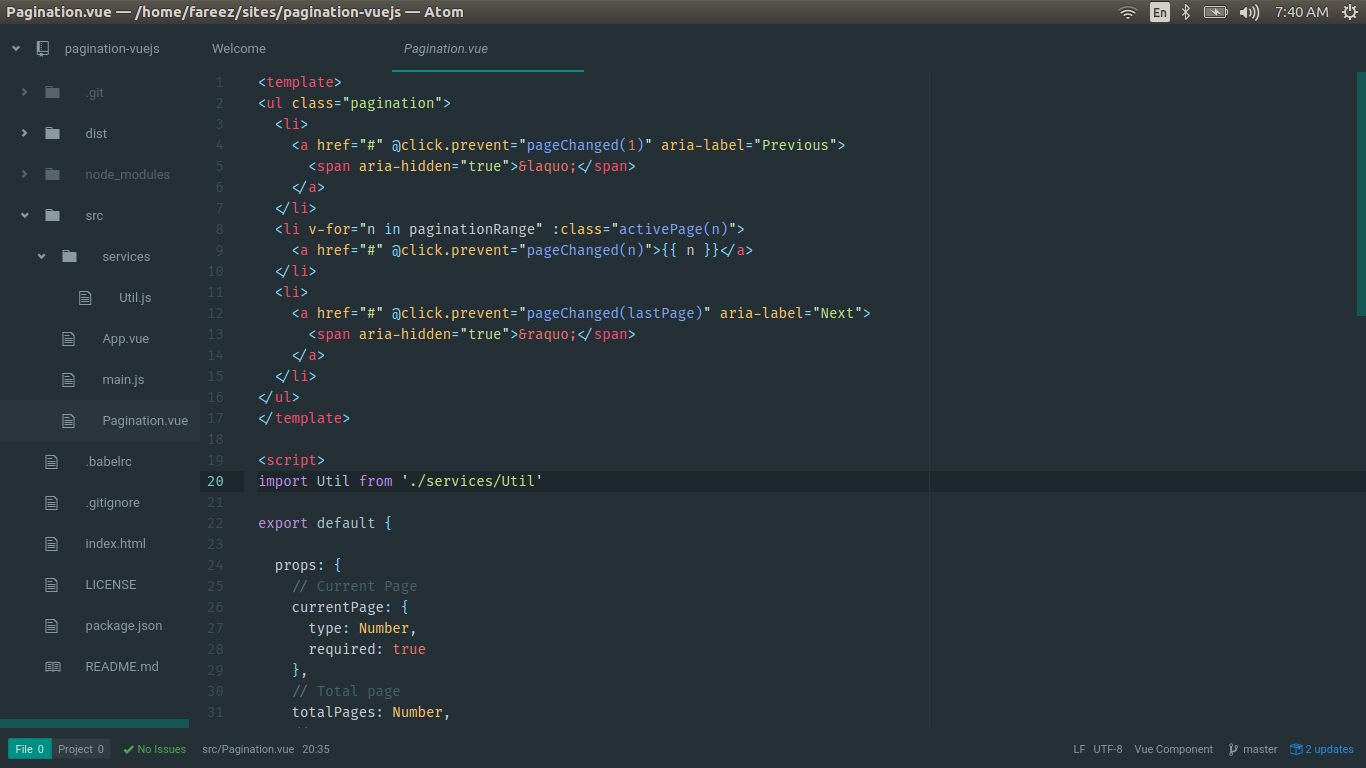Change the LF line ending setting
This screenshot has width=1366, height=768.
coord(1079,749)
